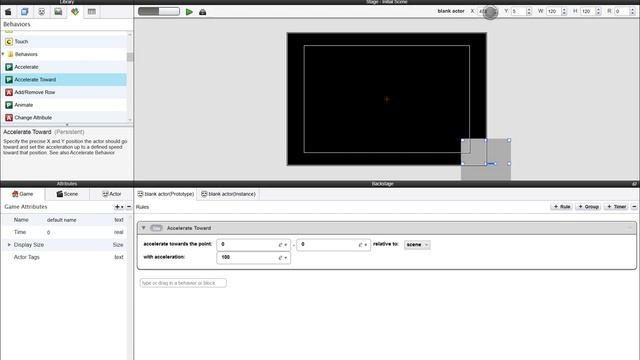Select the Add/Remove Row behavior
640x360 pixels.
click(64, 92)
